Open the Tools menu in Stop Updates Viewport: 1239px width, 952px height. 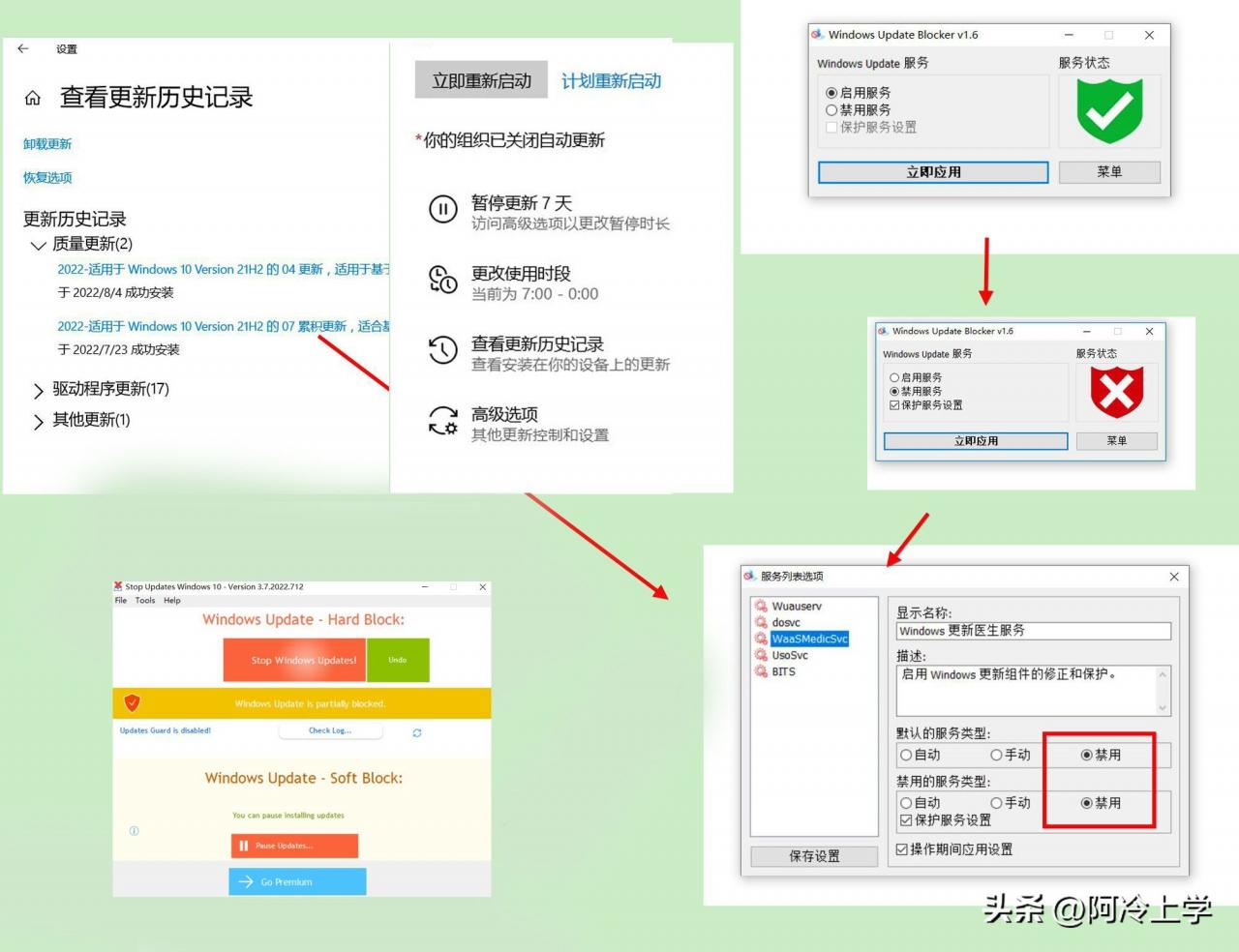point(145,600)
